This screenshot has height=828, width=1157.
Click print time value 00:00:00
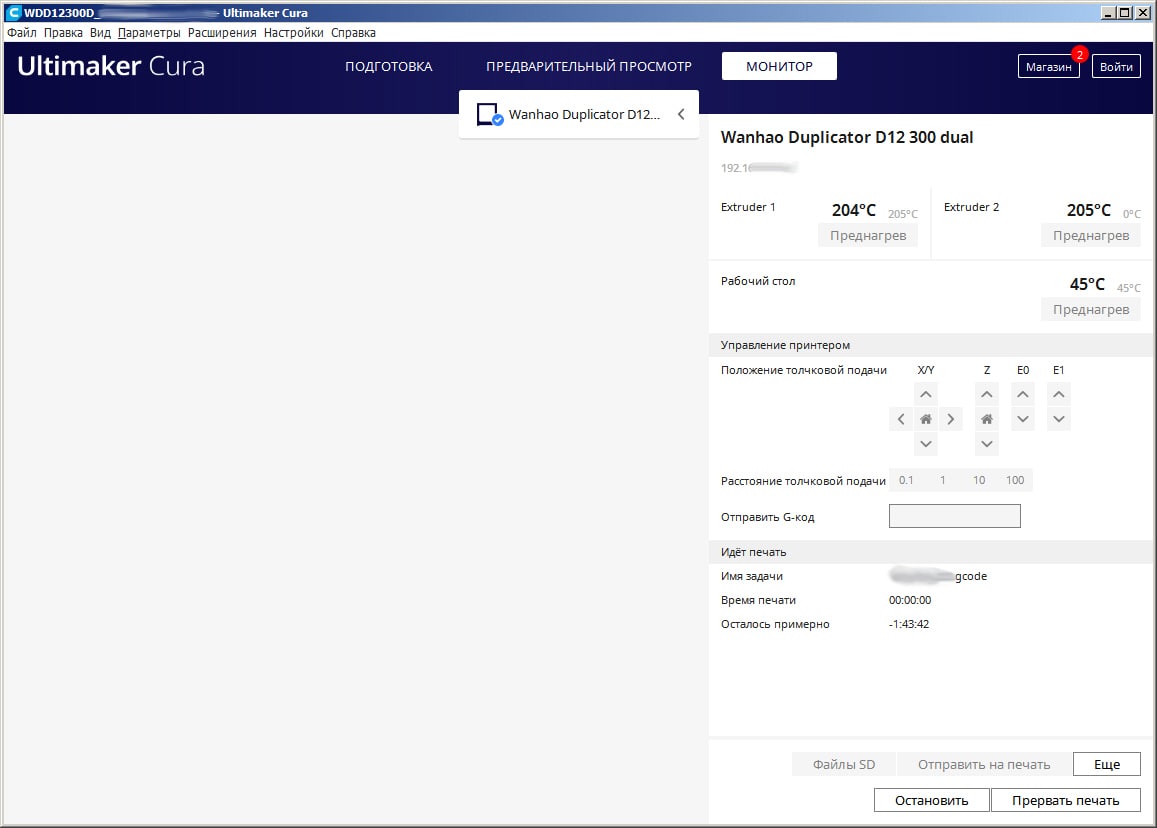point(910,600)
